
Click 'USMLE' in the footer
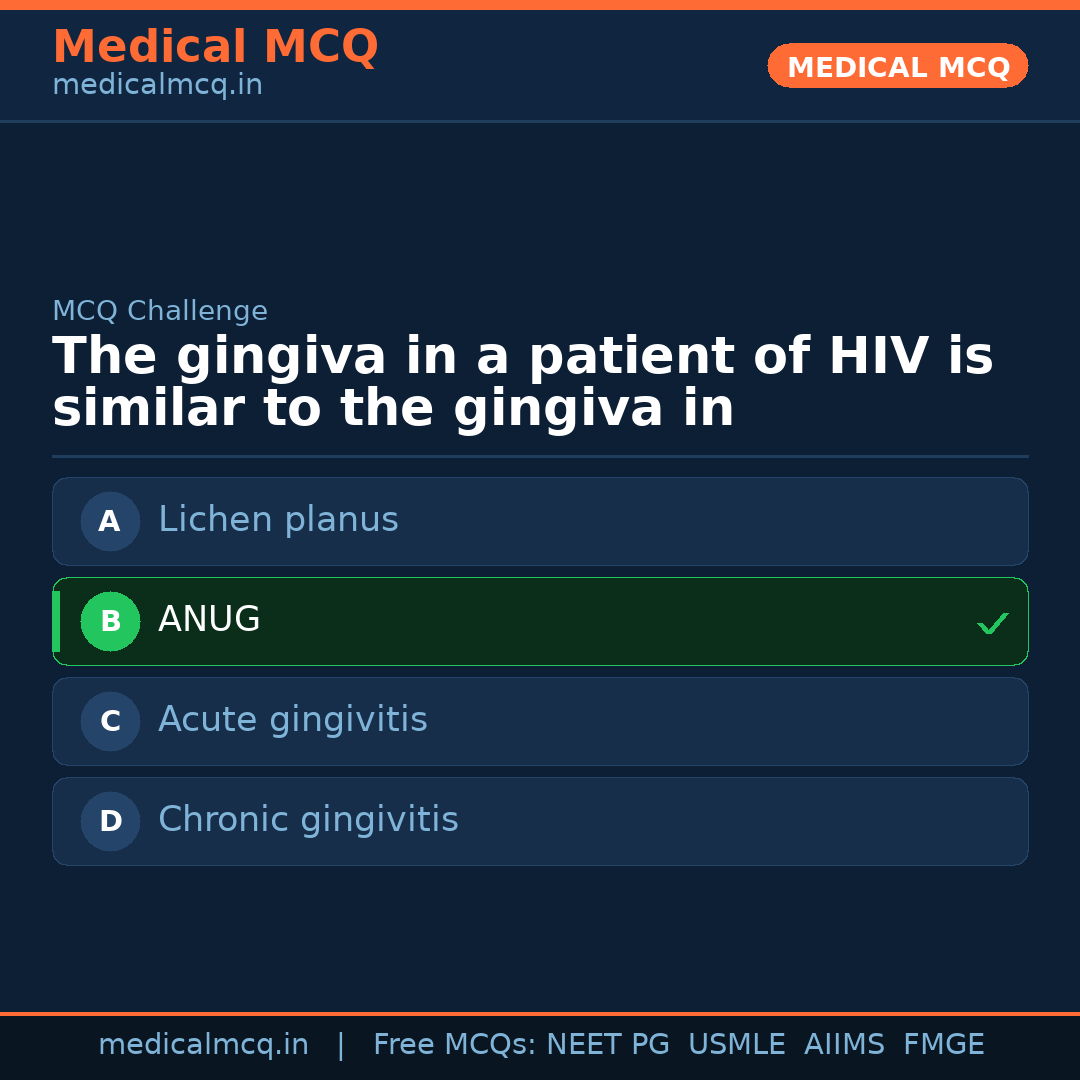736,1045
